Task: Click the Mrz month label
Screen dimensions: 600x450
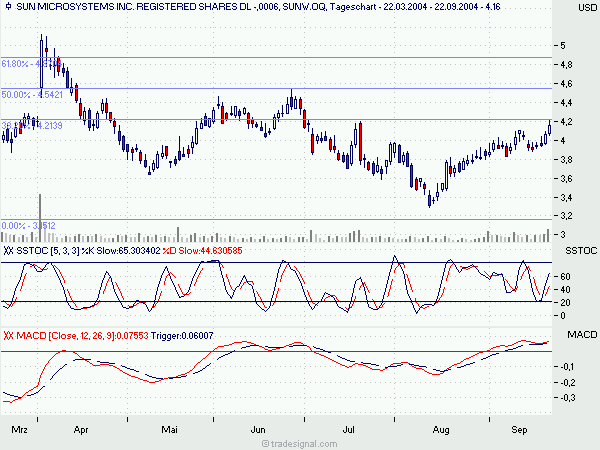Action: click(19, 430)
